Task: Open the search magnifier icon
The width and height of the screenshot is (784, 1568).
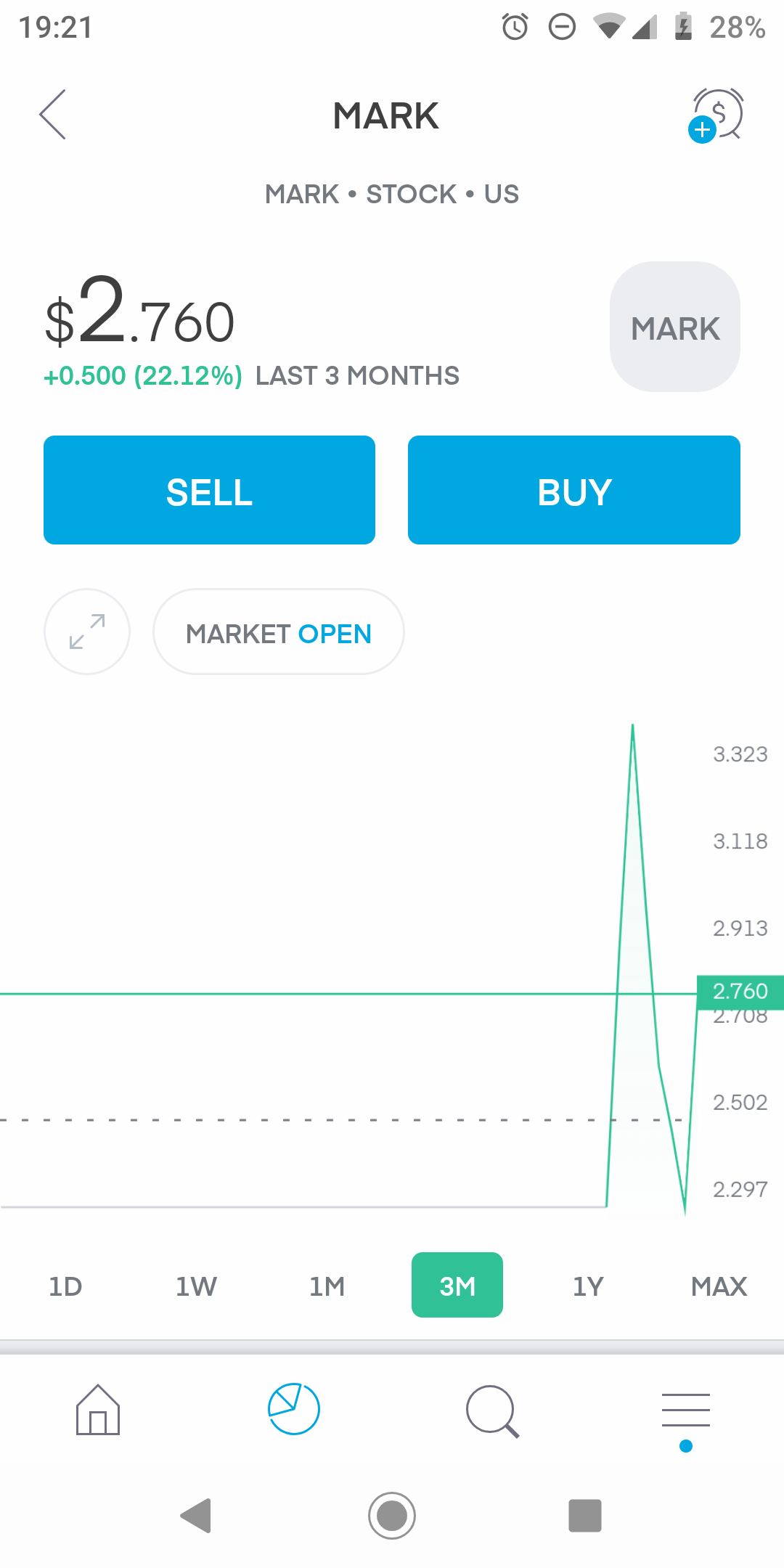Action: 491,1410
